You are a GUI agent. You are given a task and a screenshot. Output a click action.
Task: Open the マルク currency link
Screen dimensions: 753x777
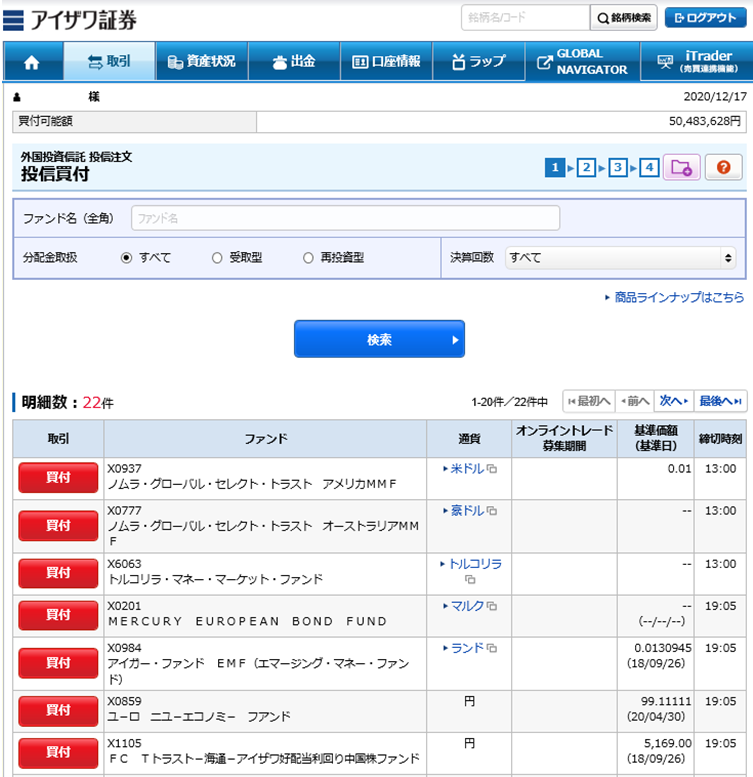pyautogui.click(x=467, y=606)
